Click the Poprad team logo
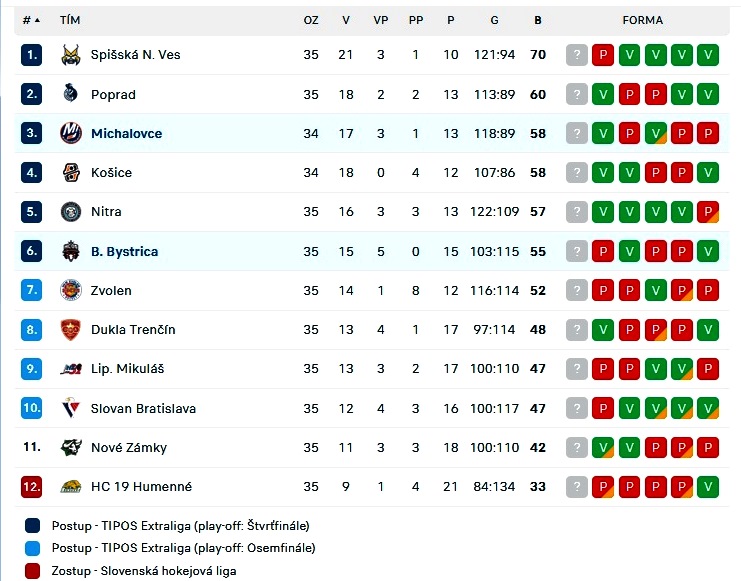Screen dimensions: 741x581 (71, 94)
